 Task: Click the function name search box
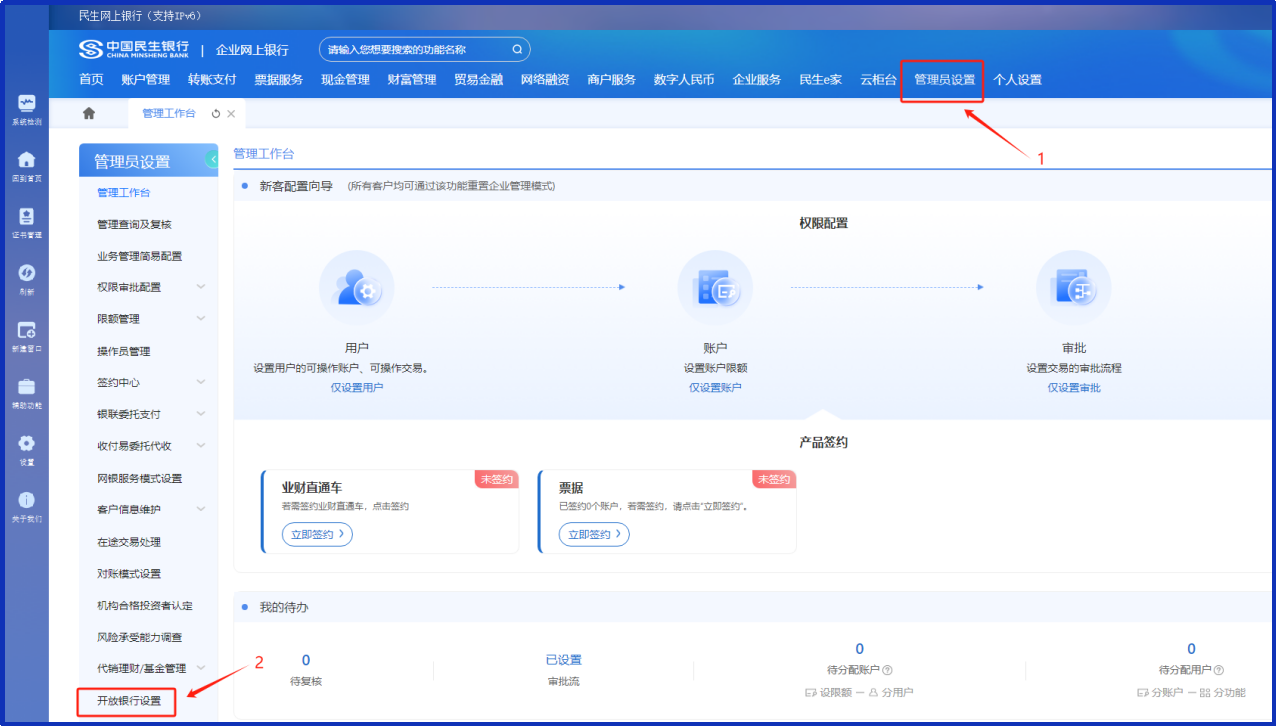tap(415, 50)
